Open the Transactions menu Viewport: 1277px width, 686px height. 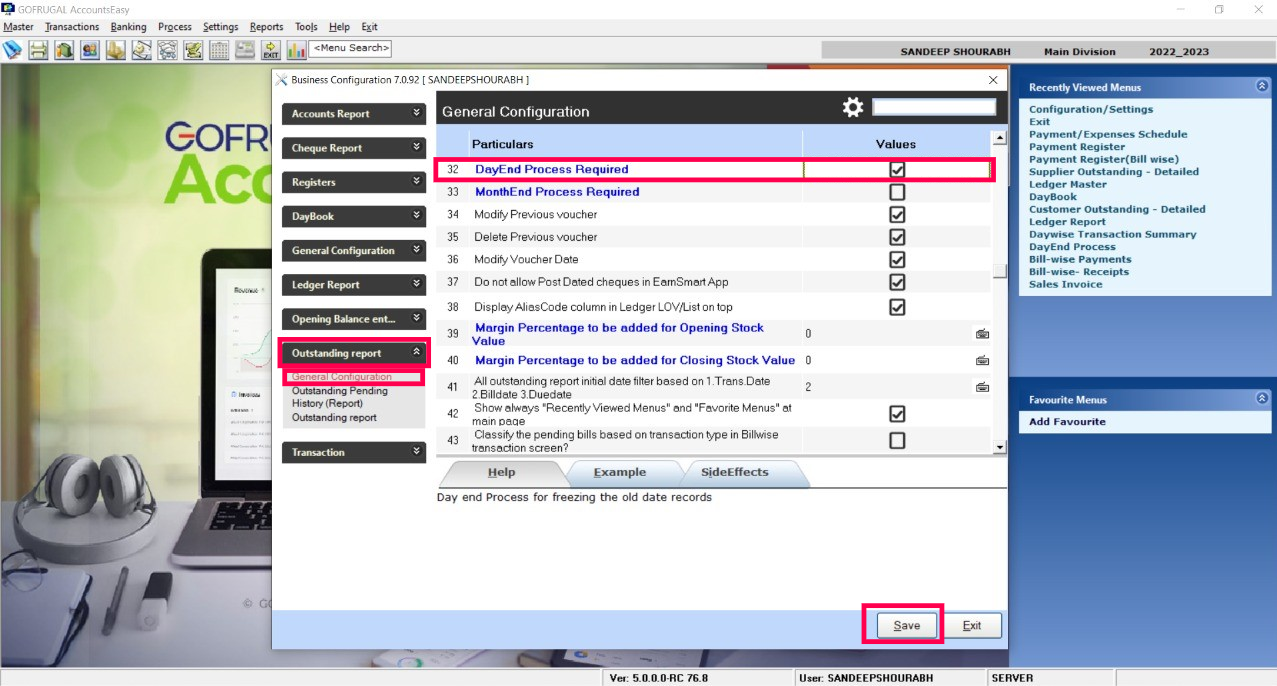point(72,27)
